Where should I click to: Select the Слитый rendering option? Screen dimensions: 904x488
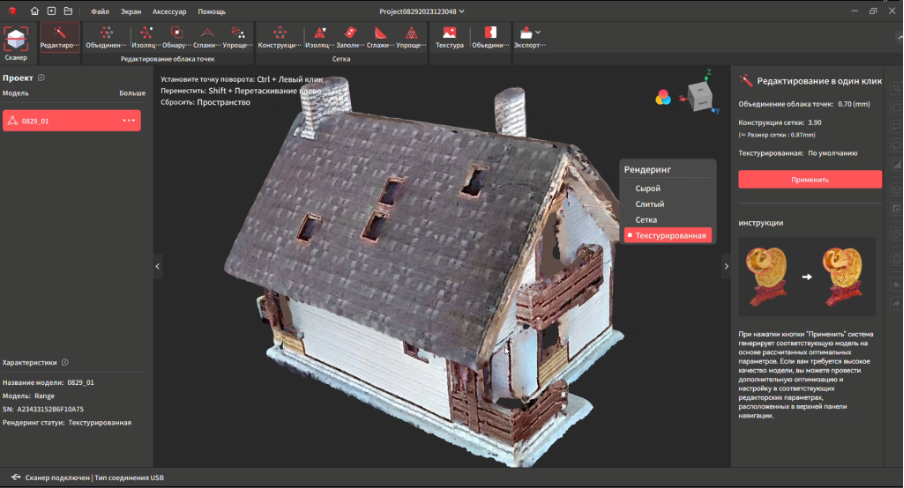650,204
